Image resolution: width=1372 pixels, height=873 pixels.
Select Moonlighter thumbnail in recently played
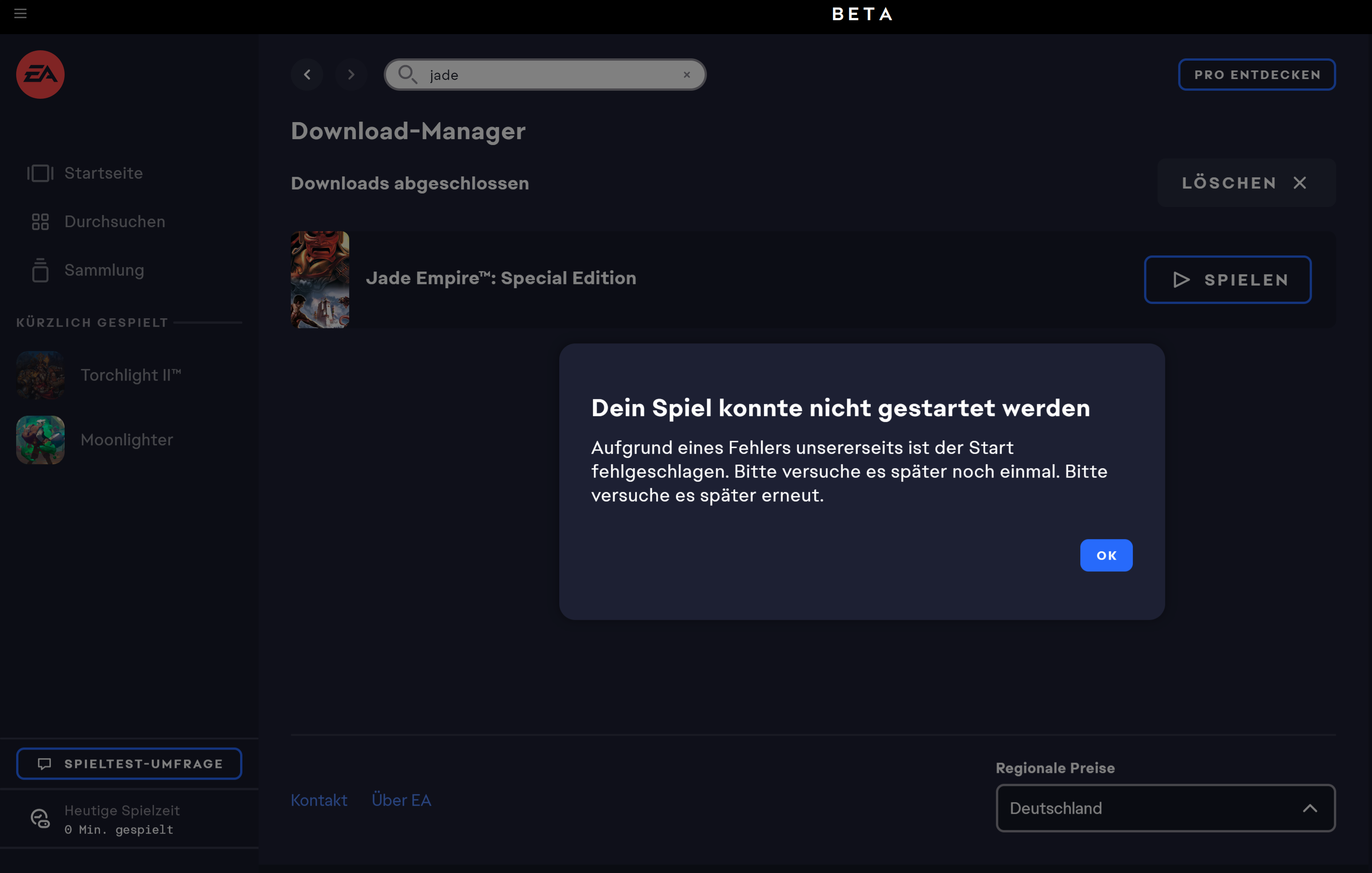point(40,440)
